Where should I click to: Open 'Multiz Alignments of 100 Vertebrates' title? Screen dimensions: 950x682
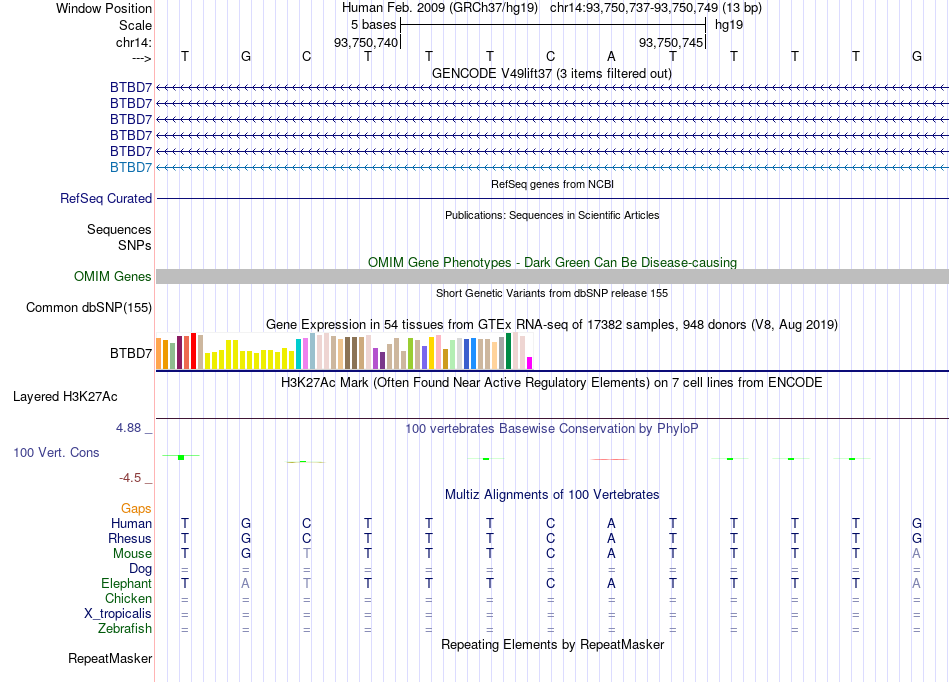552,495
